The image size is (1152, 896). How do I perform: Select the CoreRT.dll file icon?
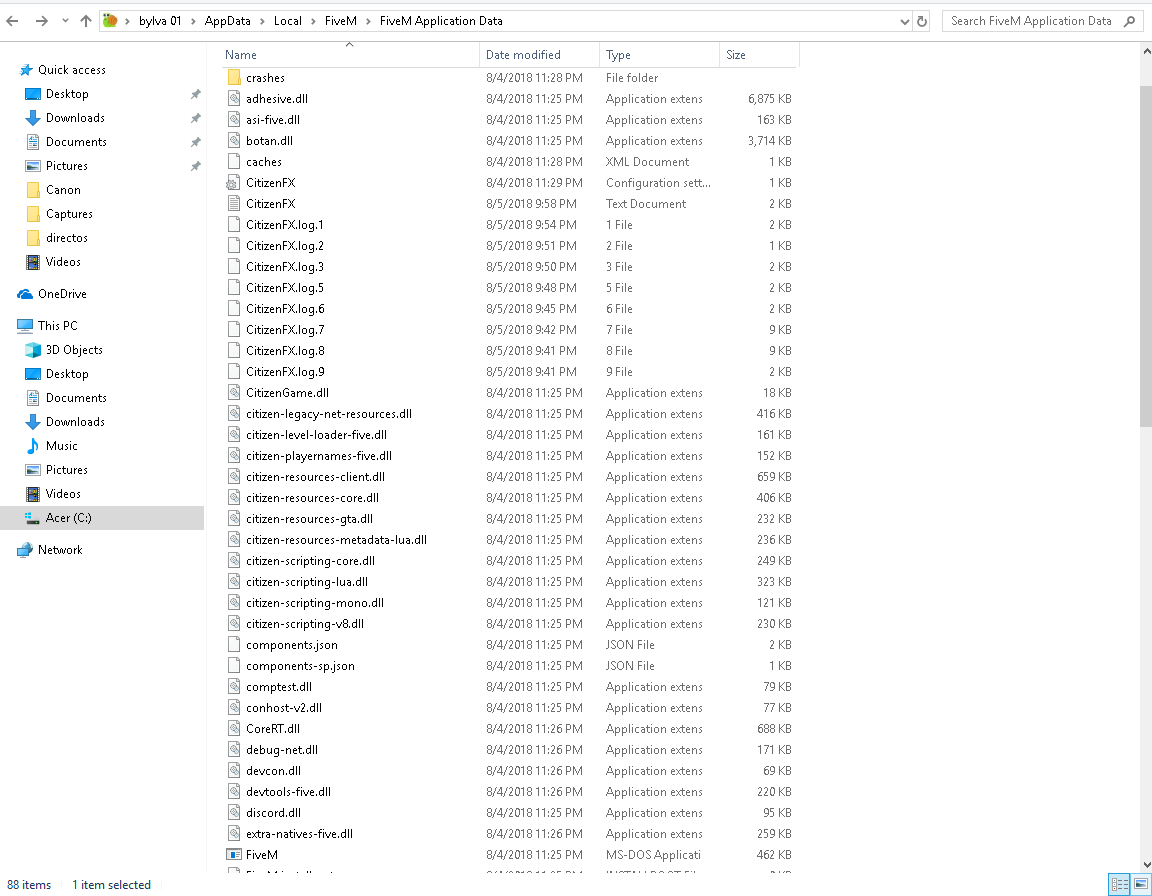click(234, 729)
